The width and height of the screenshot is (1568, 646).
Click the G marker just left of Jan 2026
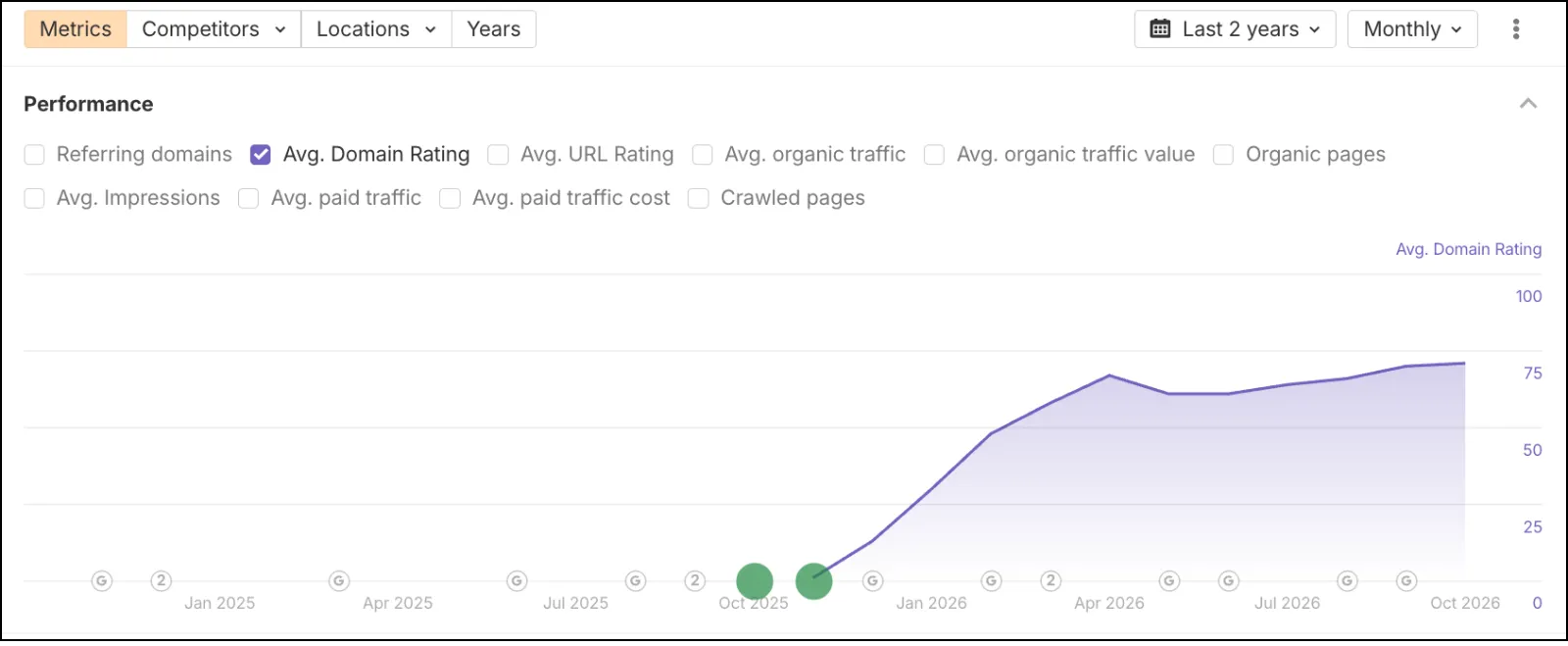[873, 581]
